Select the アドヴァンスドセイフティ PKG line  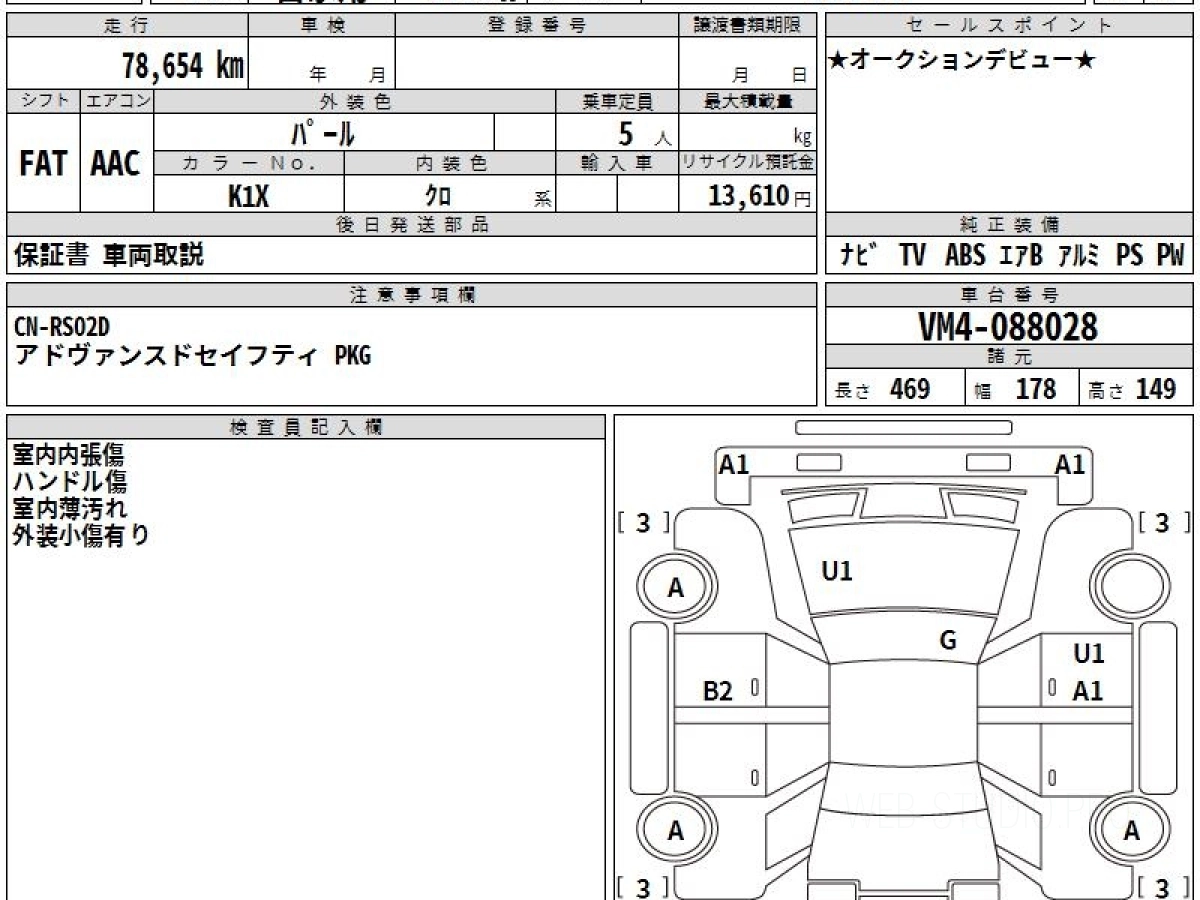pyautogui.click(x=192, y=354)
